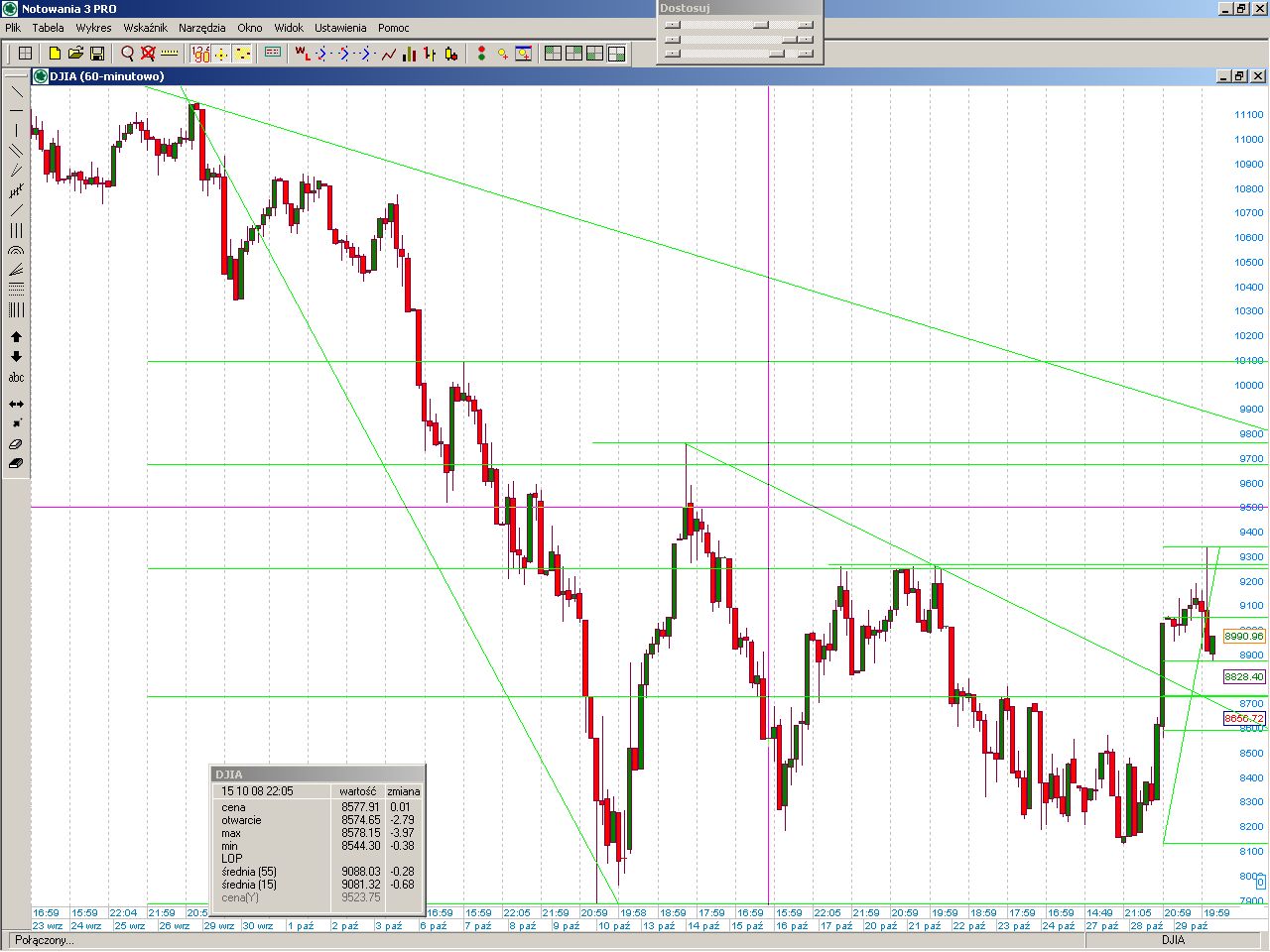The height and width of the screenshot is (952, 1270).
Task: Select the outlined eraser tool
Action: pos(16,443)
